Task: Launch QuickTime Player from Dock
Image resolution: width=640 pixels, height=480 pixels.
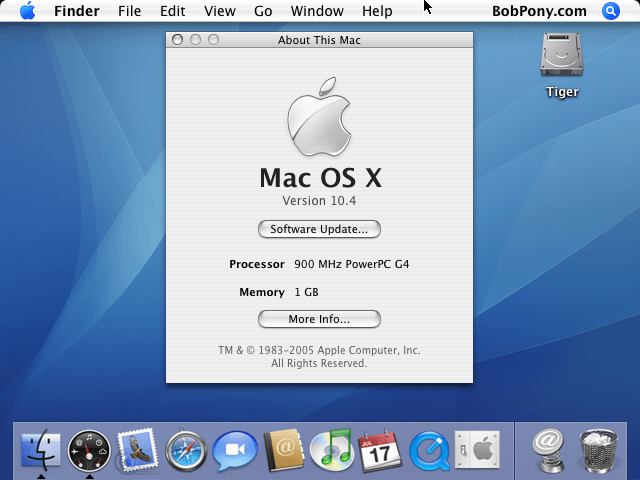Action: pyautogui.click(x=428, y=450)
